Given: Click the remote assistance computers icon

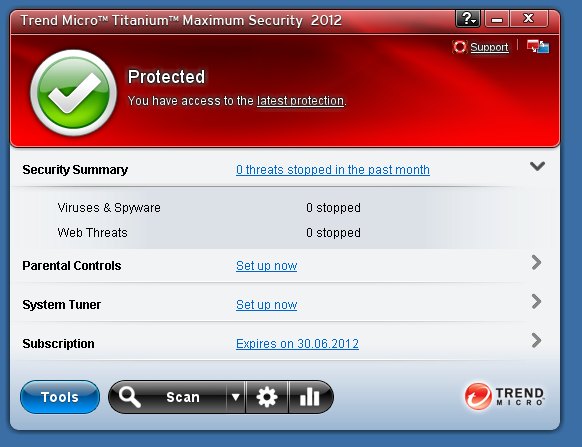Looking at the screenshot, I should (x=538, y=46).
